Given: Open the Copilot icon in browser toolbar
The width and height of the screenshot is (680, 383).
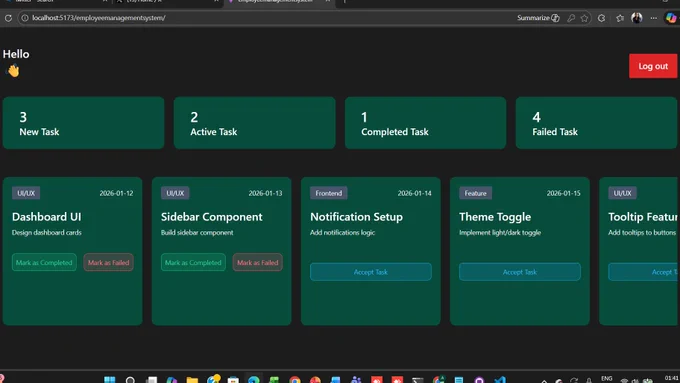Looking at the screenshot, I should (671, 18).
